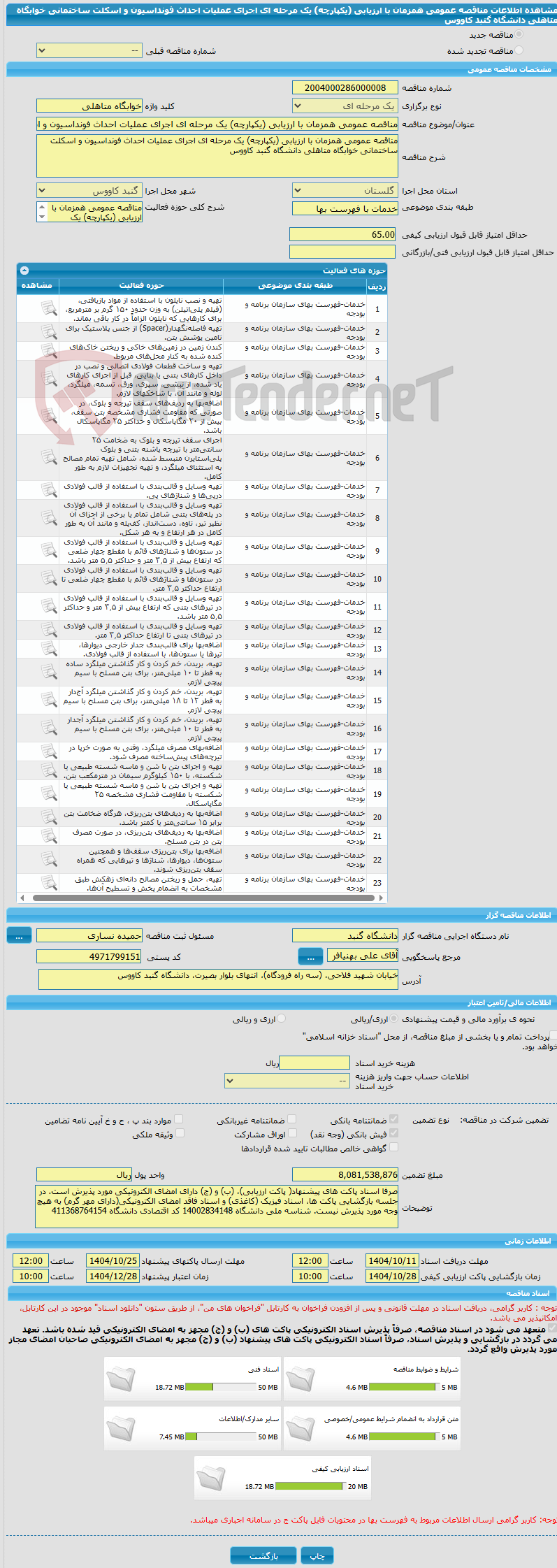View details icon for activity row 6
This screenshot has height=1568, width=557.
coord(48,458)
